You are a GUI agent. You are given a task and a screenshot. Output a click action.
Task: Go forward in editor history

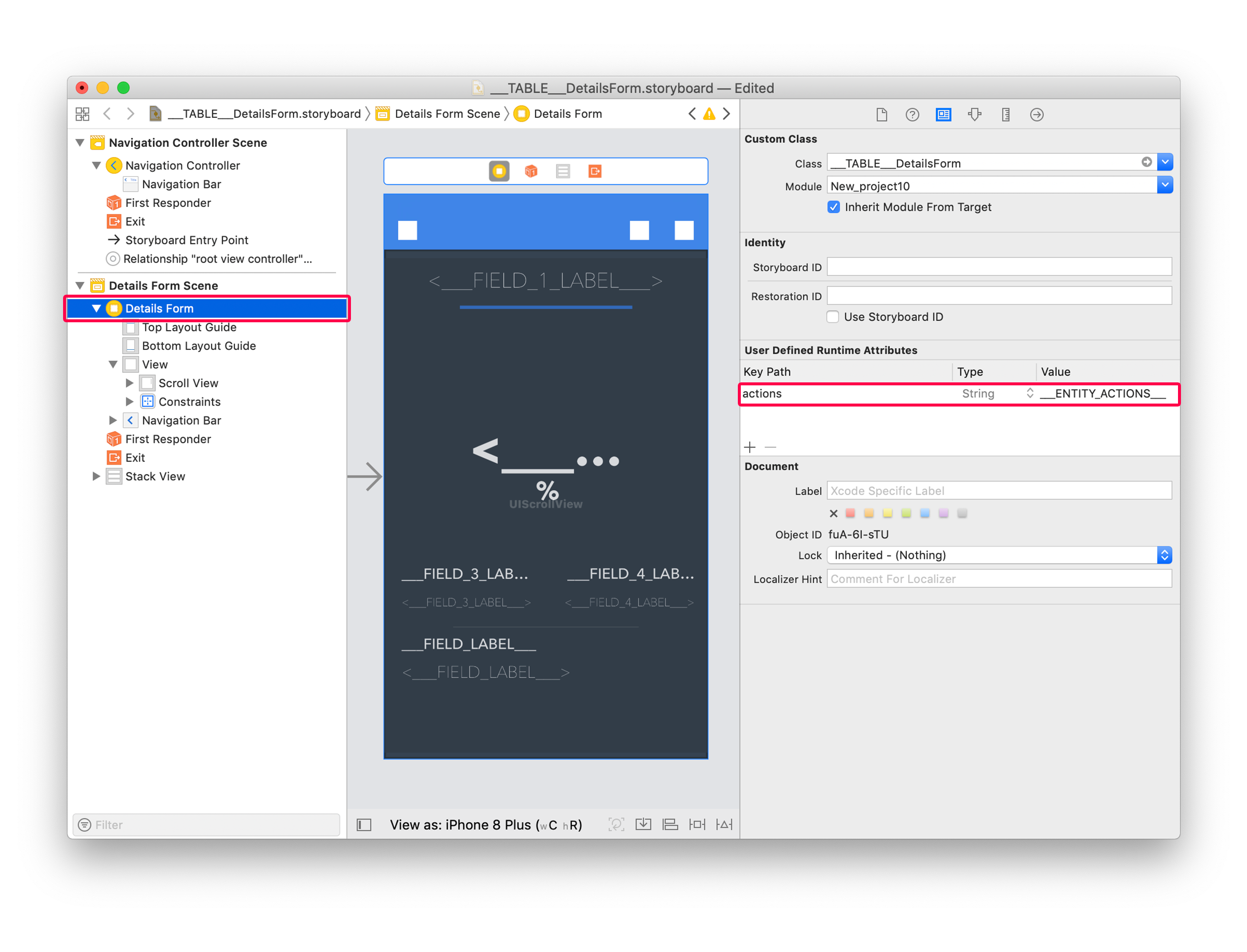(130, 114)
